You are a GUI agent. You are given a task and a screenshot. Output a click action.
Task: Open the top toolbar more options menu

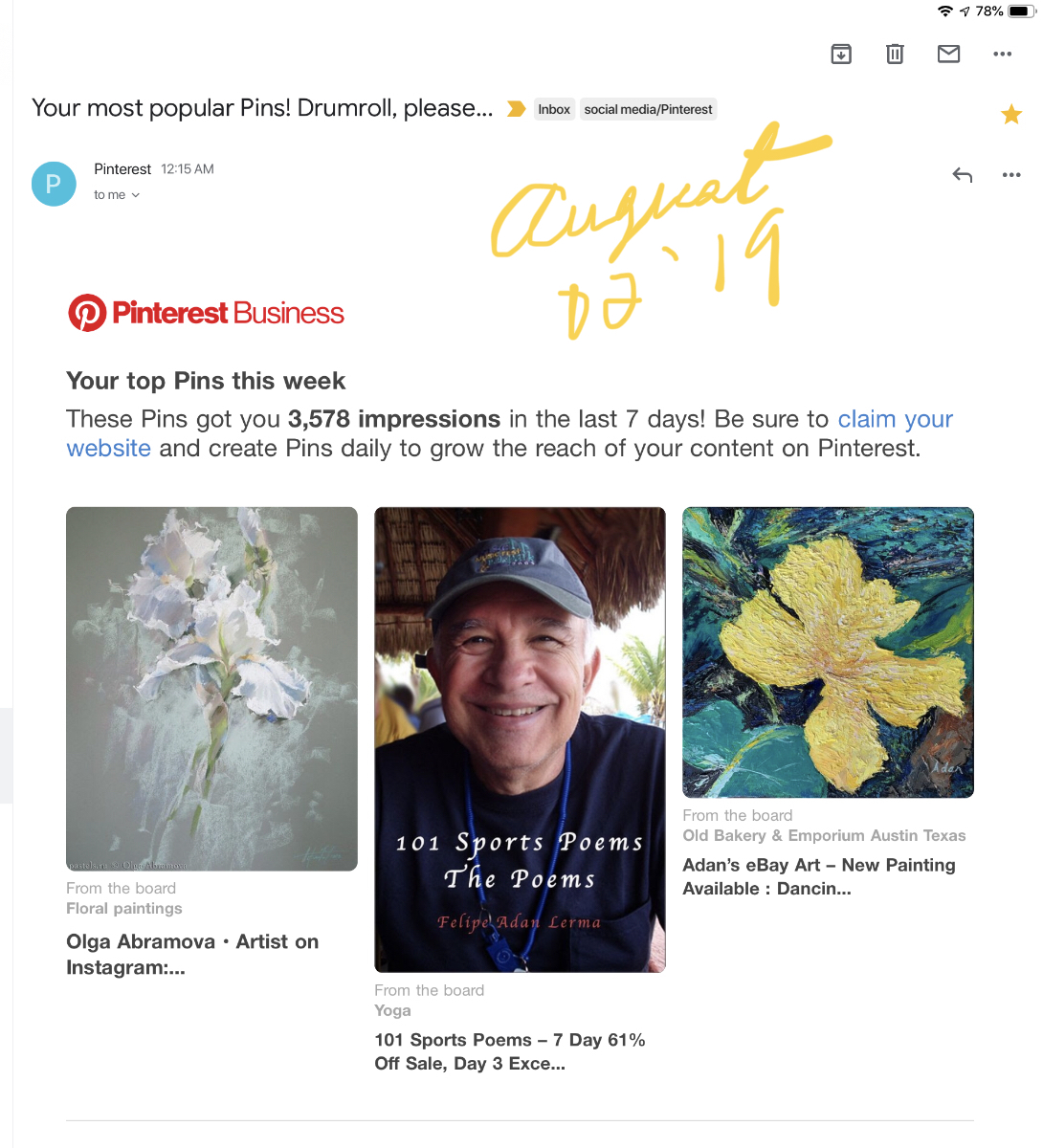tap(1002, 55)
